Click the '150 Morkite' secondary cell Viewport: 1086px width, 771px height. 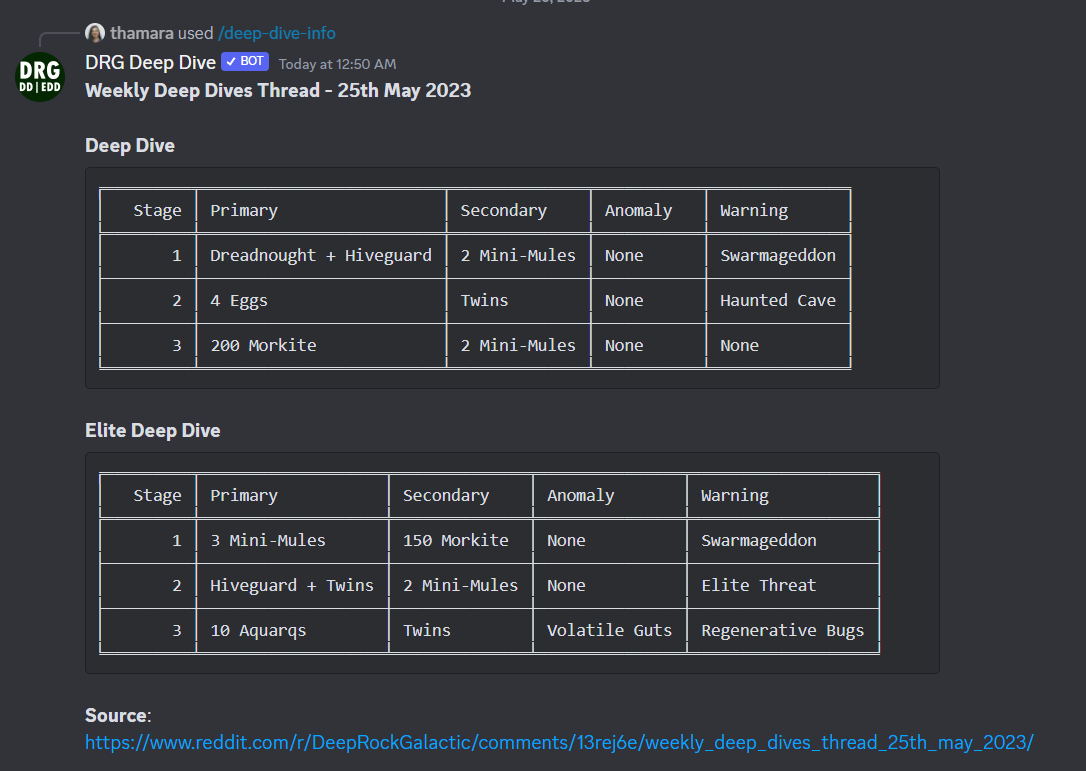(456, 540)
